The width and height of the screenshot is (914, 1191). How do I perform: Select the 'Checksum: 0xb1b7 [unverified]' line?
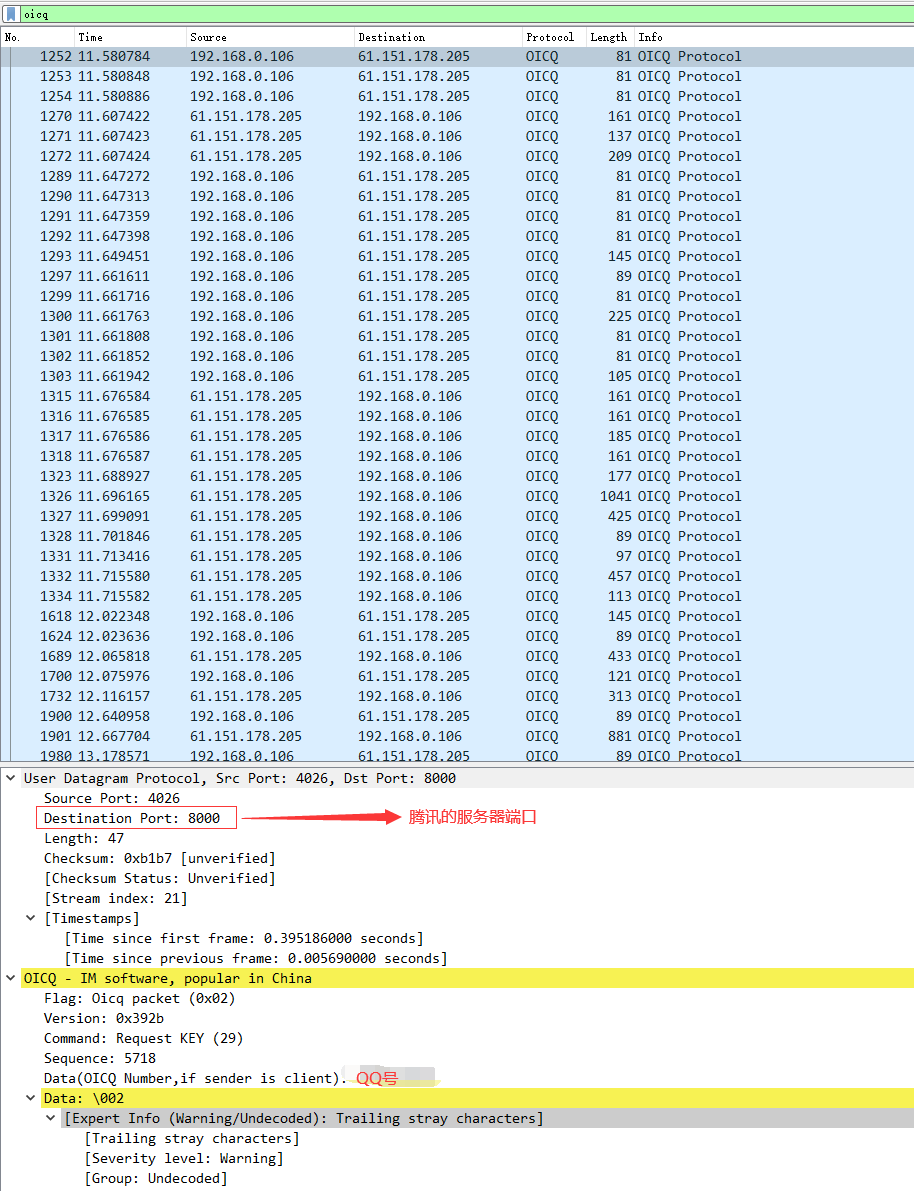click(160, 858)
